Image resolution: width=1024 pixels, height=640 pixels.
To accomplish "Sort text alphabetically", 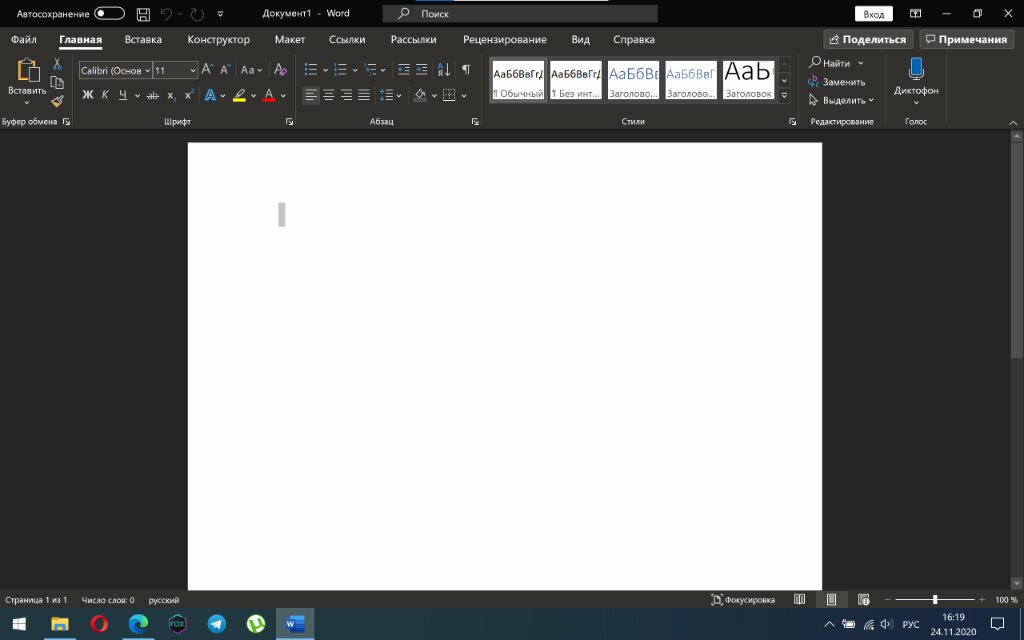I will [444, 69].
